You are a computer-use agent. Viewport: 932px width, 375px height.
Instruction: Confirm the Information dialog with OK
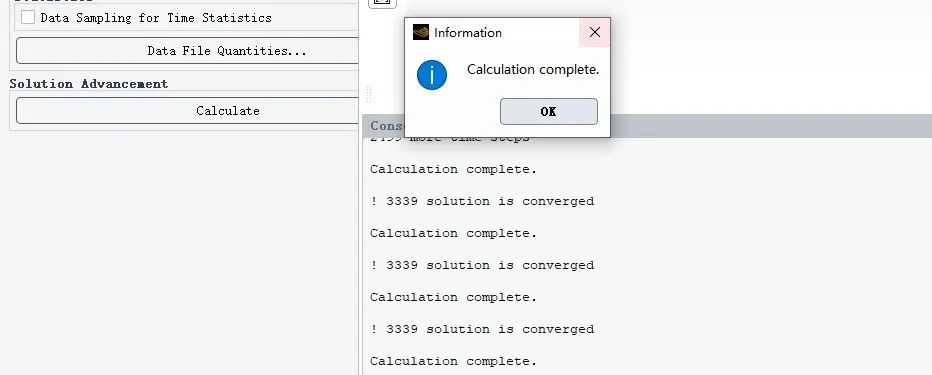coord(549,112)
